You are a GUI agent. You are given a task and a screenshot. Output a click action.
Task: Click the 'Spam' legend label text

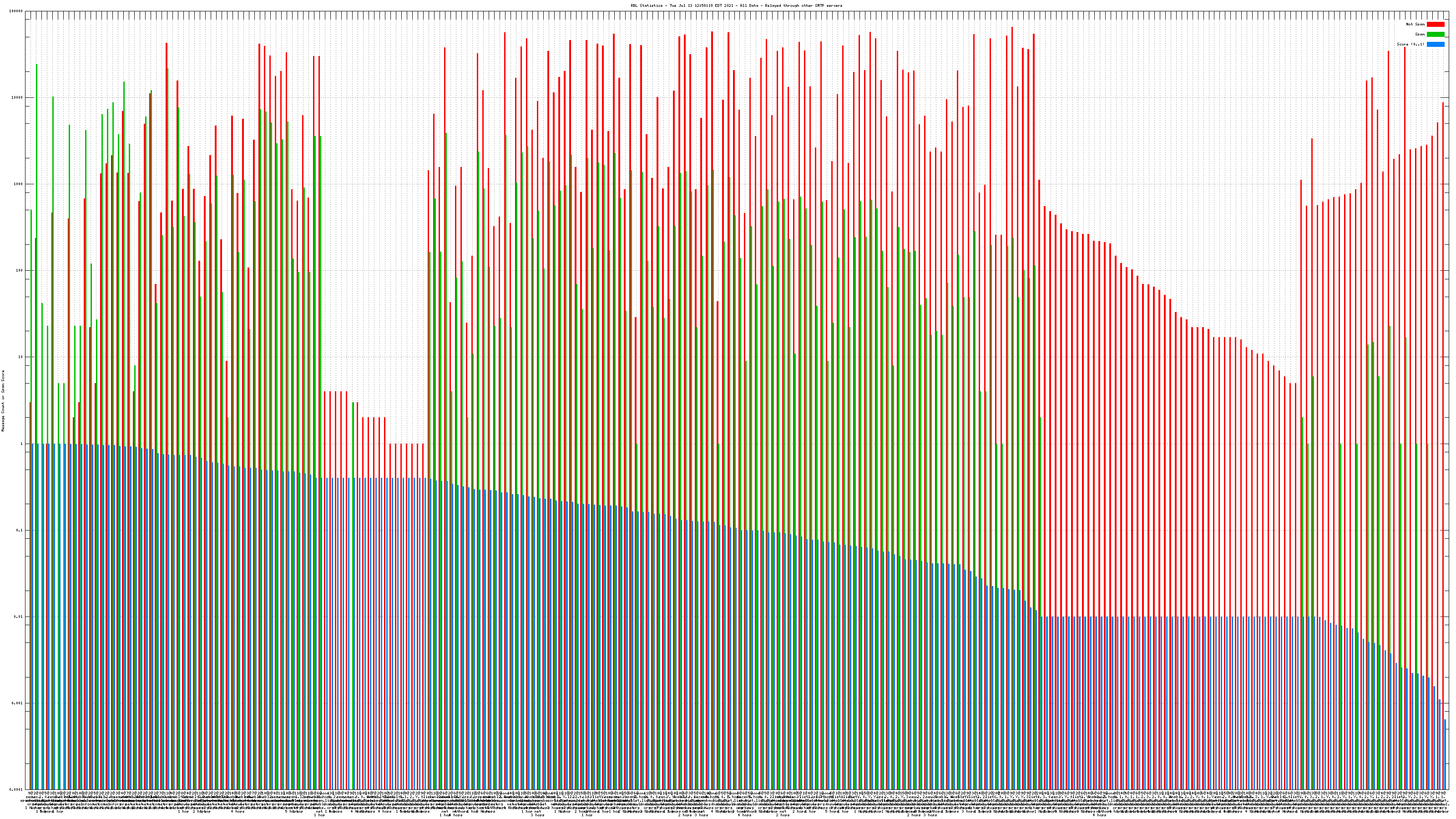click(x=1420, y=35)
